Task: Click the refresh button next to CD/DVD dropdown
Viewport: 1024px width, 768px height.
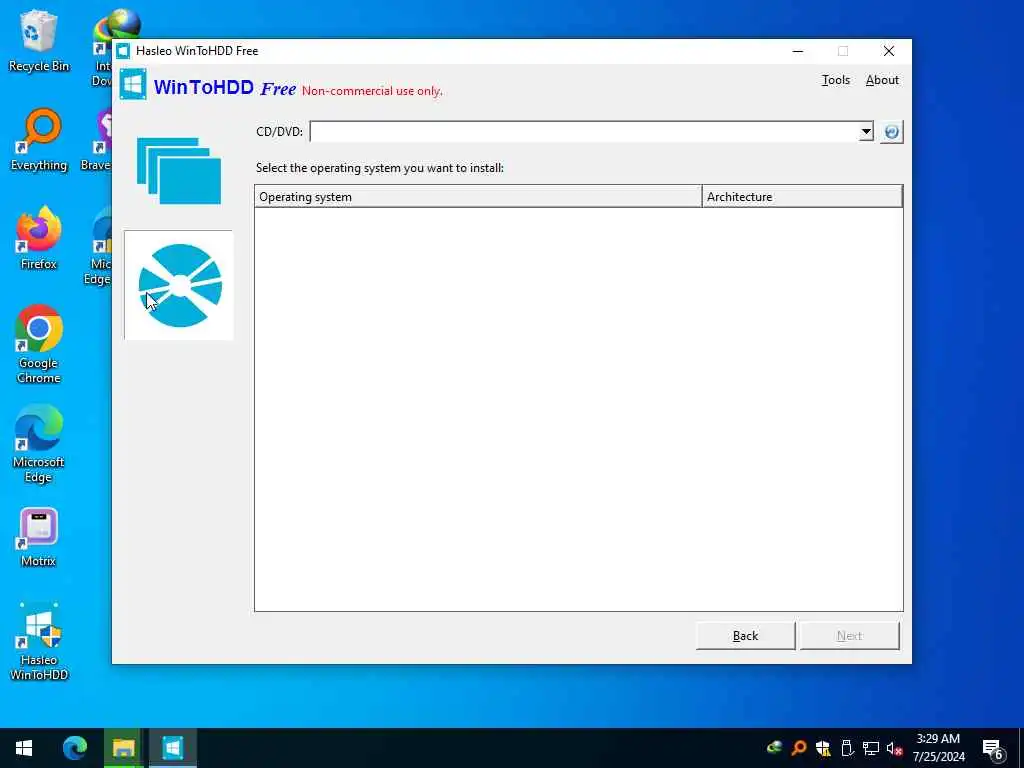Action: click(x=891, y=132)
